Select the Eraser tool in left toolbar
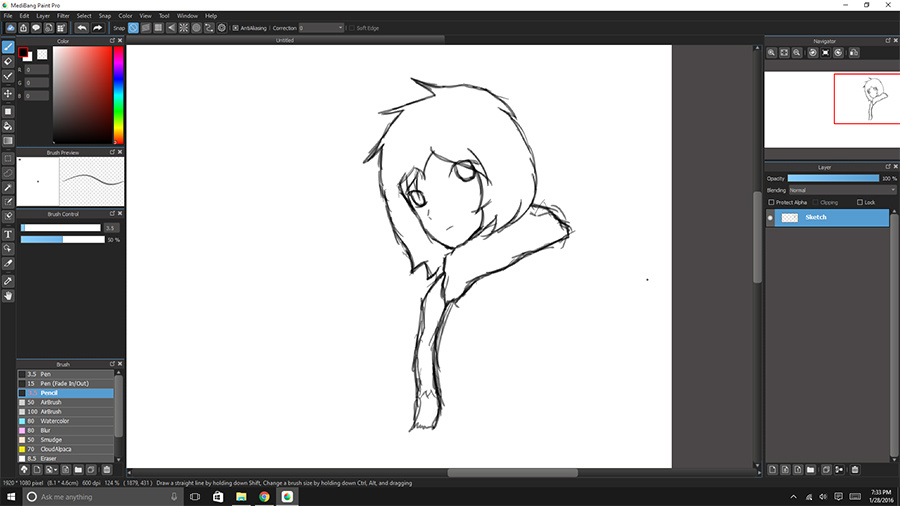Viewport: 900px width, 506px height. [8, 61]
